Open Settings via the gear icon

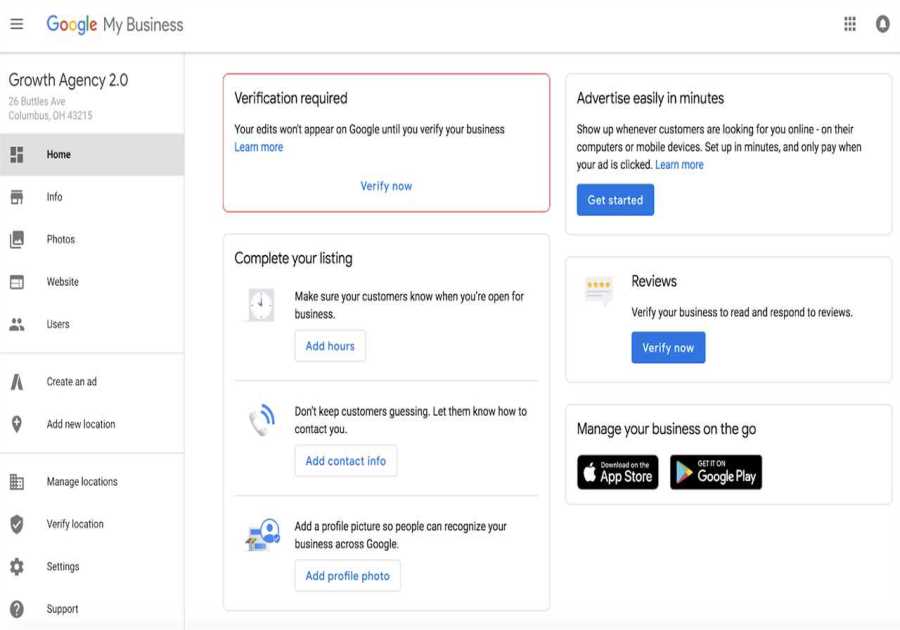click(x=17, y=566)
